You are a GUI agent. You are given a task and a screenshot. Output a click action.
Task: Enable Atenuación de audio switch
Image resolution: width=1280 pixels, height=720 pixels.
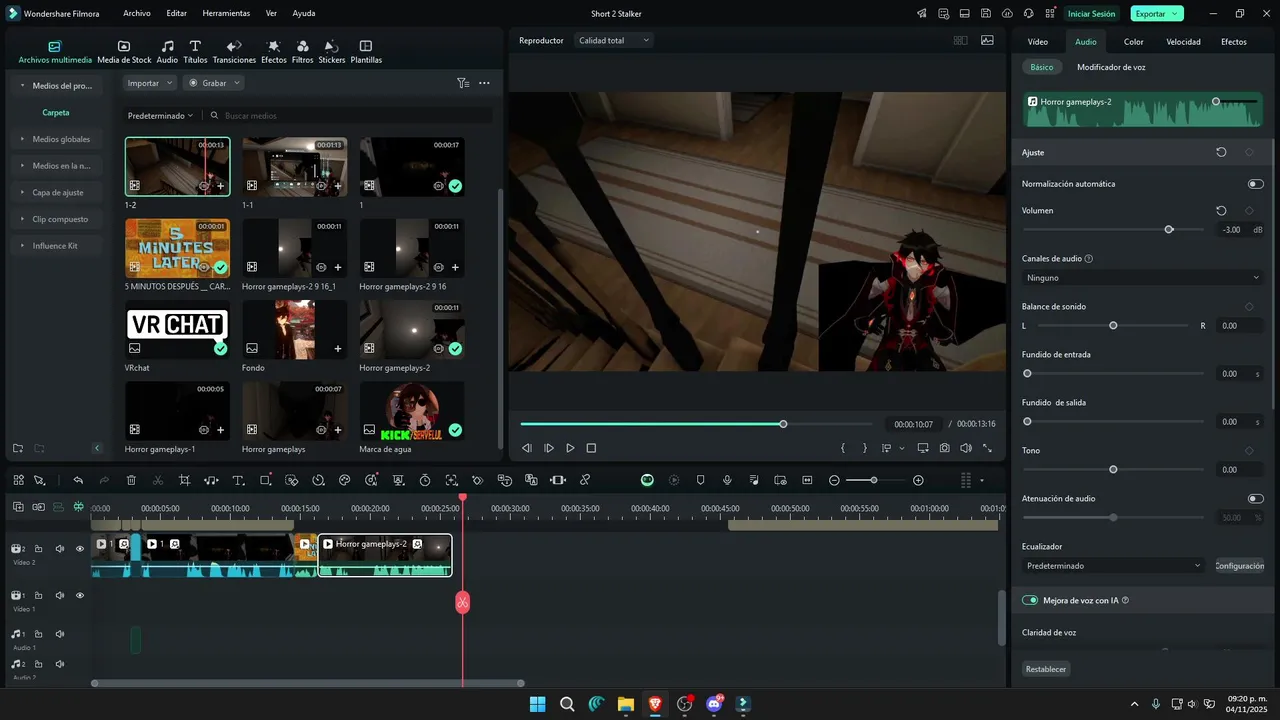[x=1255, y=498]
